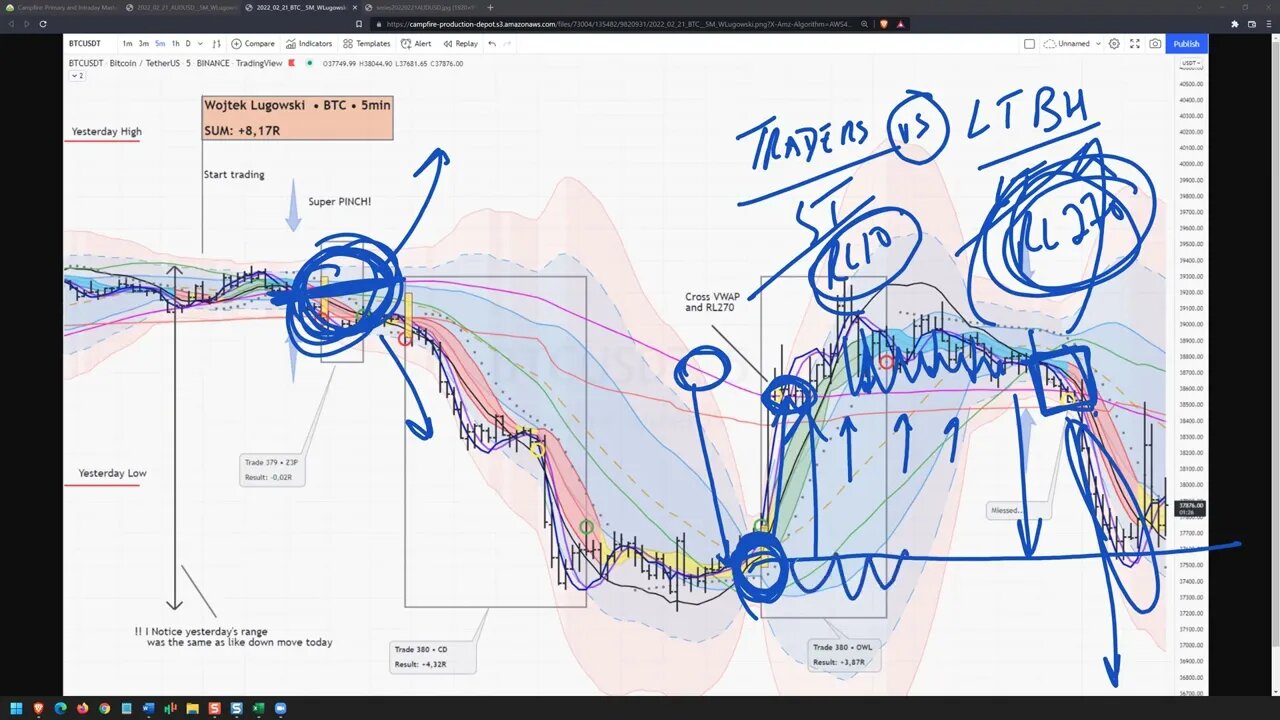1280x720 pixels.
Task: Select the 1m timeframe
Action: 128,44
